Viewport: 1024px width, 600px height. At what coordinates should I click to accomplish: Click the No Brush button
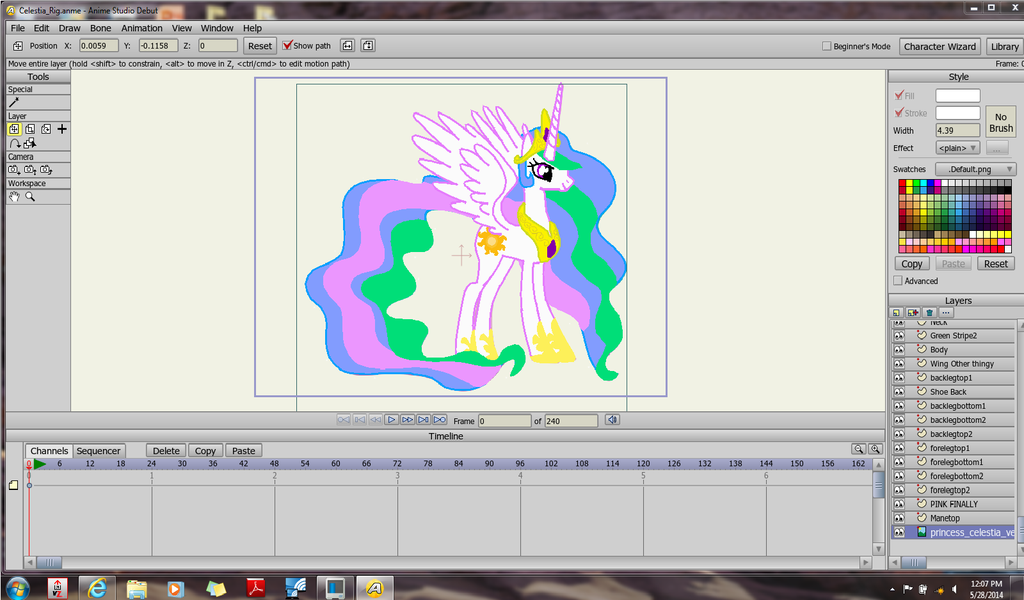pyautogui.click(x=1000, y=122)
